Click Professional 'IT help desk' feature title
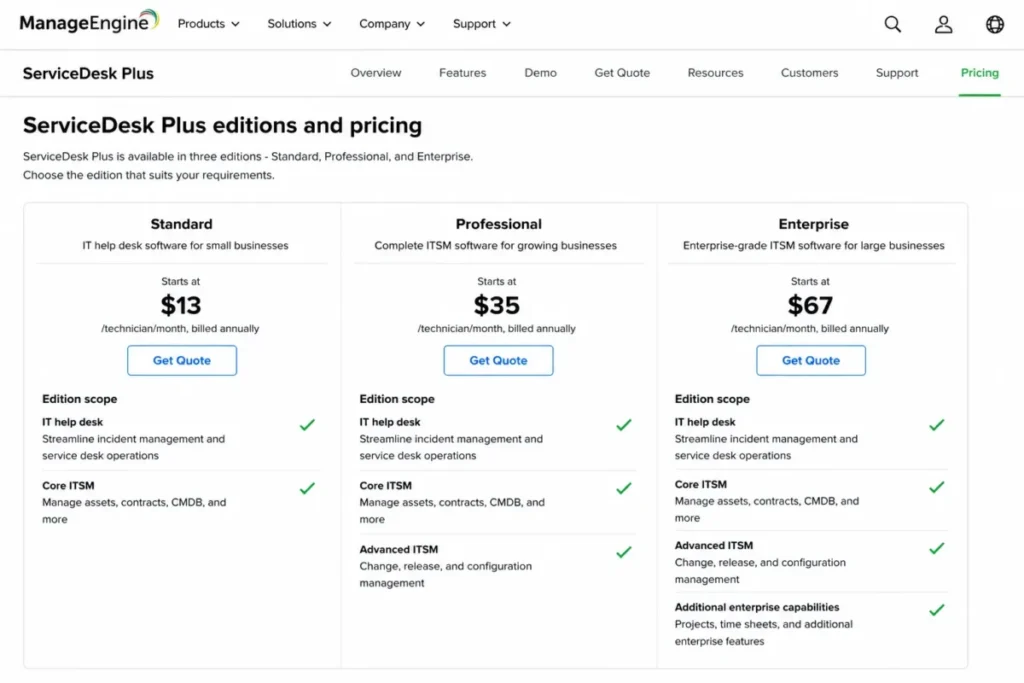1024x683 pixels. (389, 422)
